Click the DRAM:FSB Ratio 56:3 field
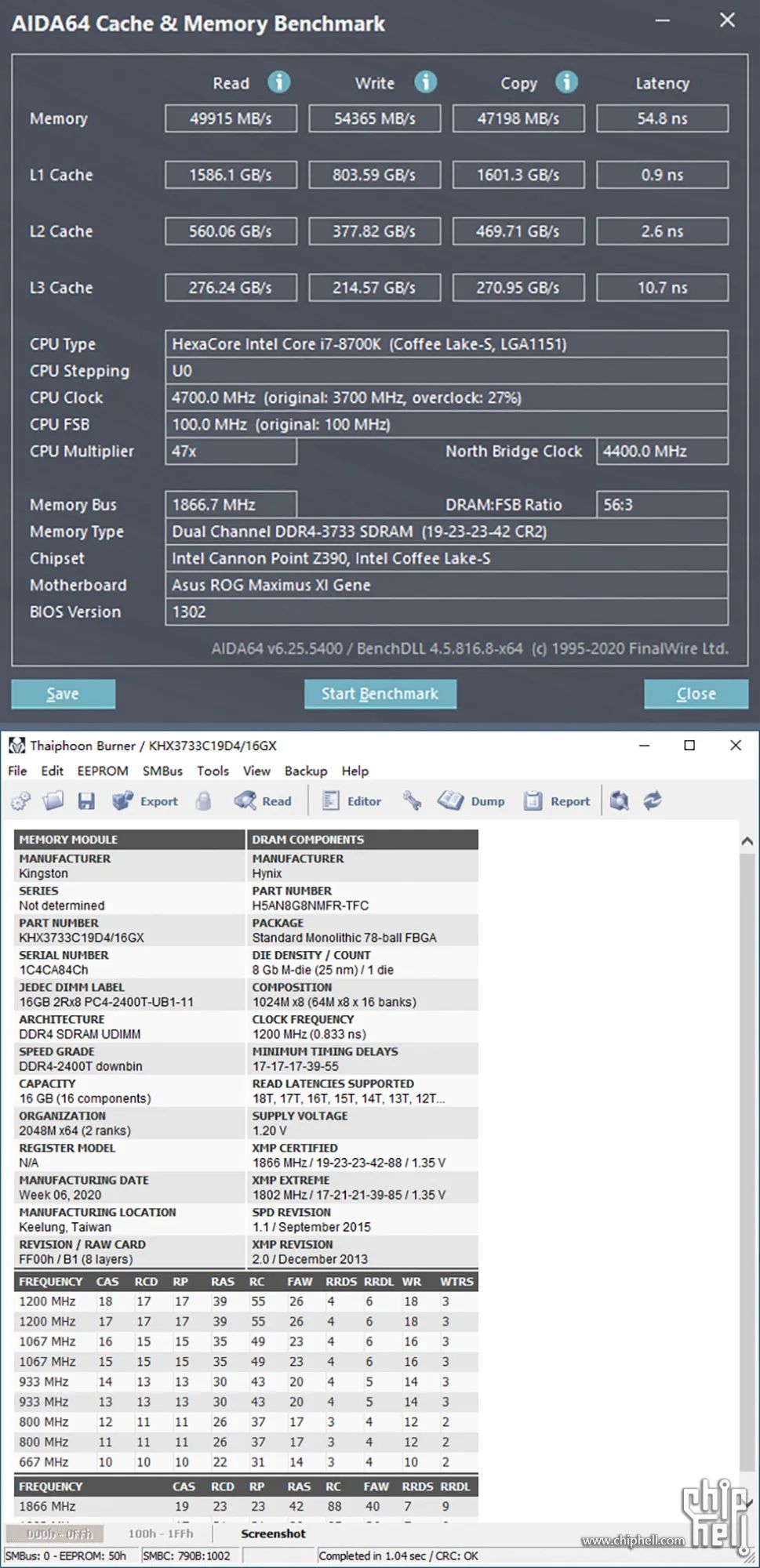 point(662,504)
